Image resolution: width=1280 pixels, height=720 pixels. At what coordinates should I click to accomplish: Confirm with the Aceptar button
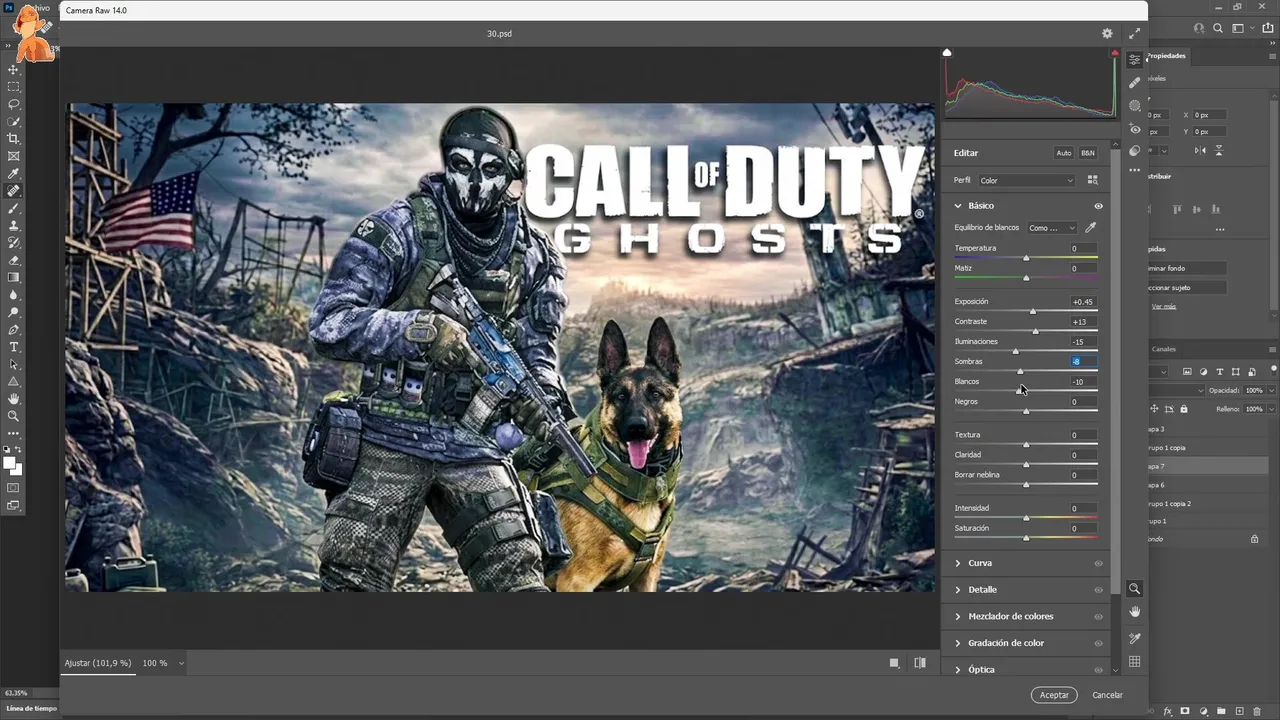point(1054,694)
